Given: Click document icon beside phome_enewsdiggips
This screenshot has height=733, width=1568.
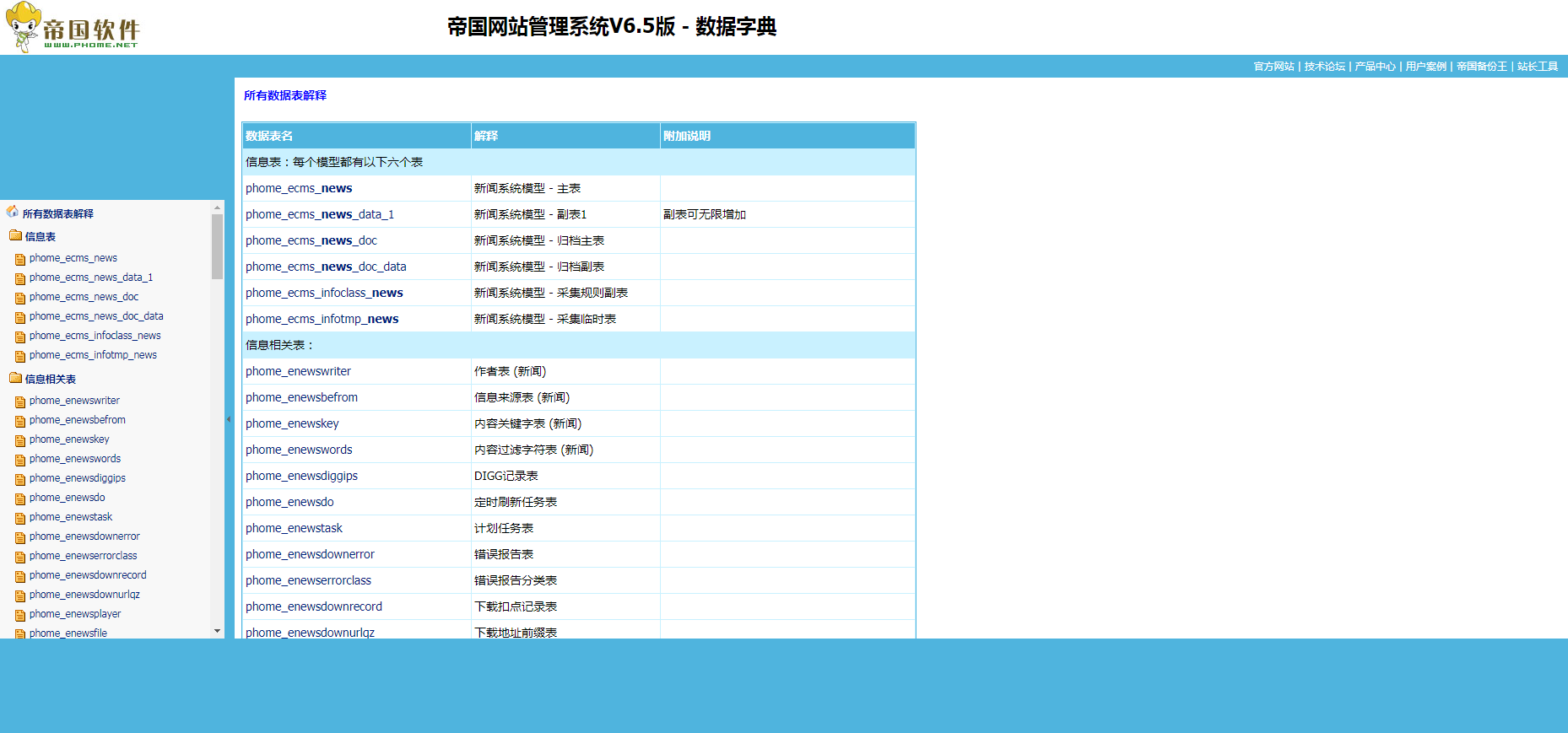Looking at the screenshot, I should (x=20, y=479).
